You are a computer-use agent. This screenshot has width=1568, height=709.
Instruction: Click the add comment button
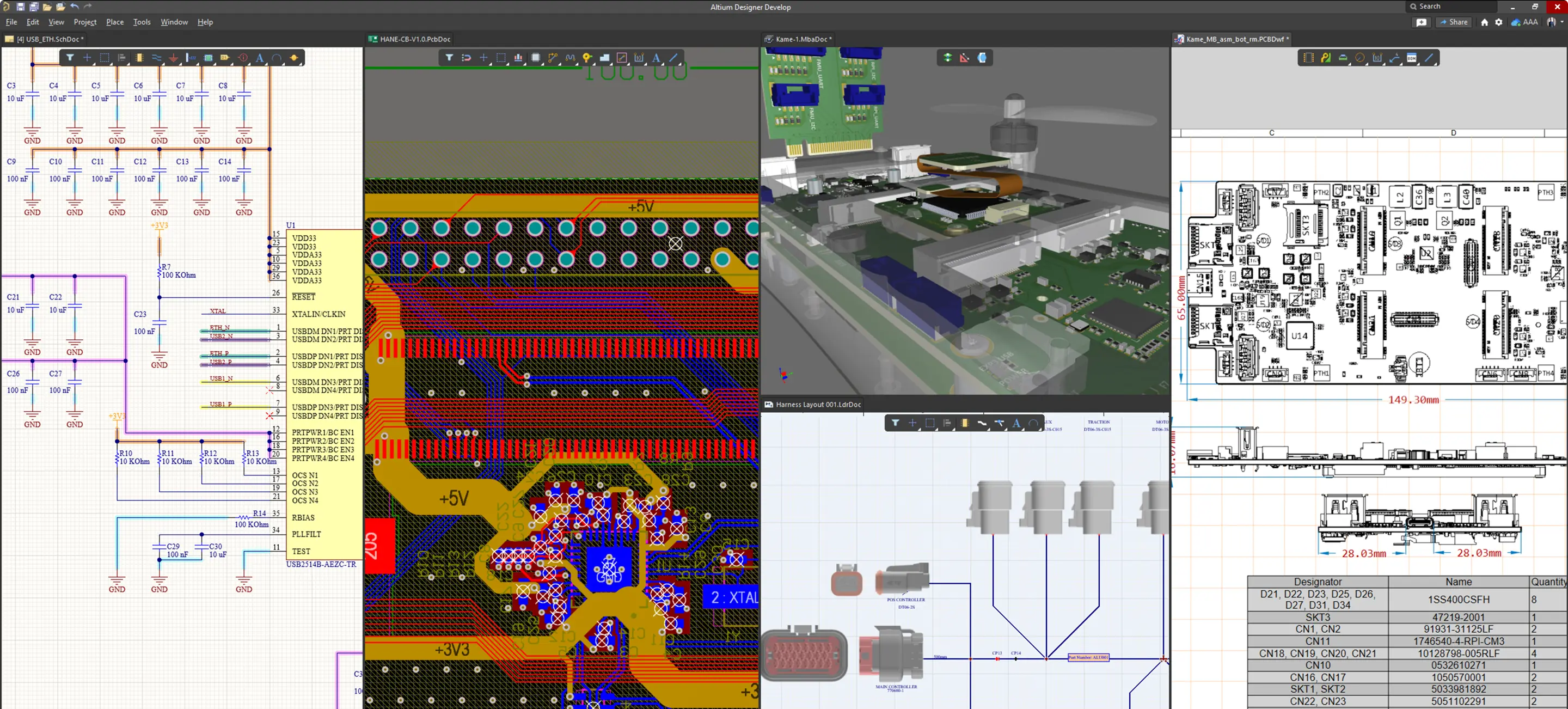[1422, 22]
